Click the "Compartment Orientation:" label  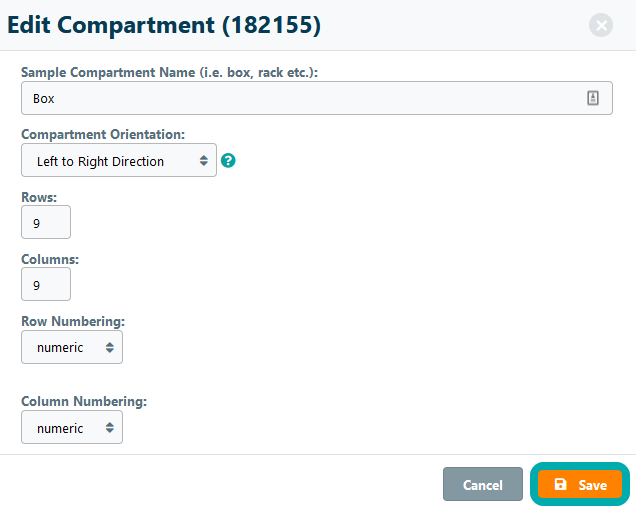pos(103,134)
